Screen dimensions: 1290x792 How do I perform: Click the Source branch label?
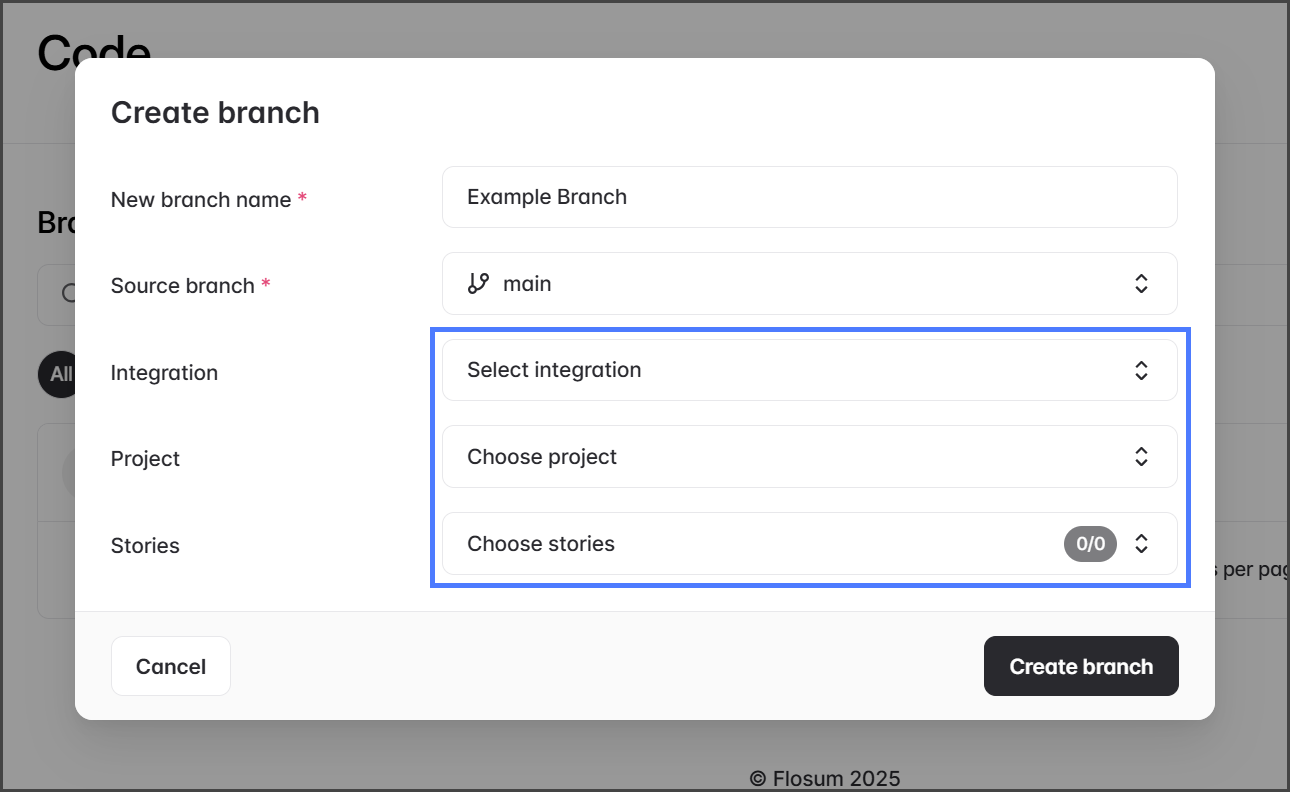pyautogui.click(x=183, y=286)
